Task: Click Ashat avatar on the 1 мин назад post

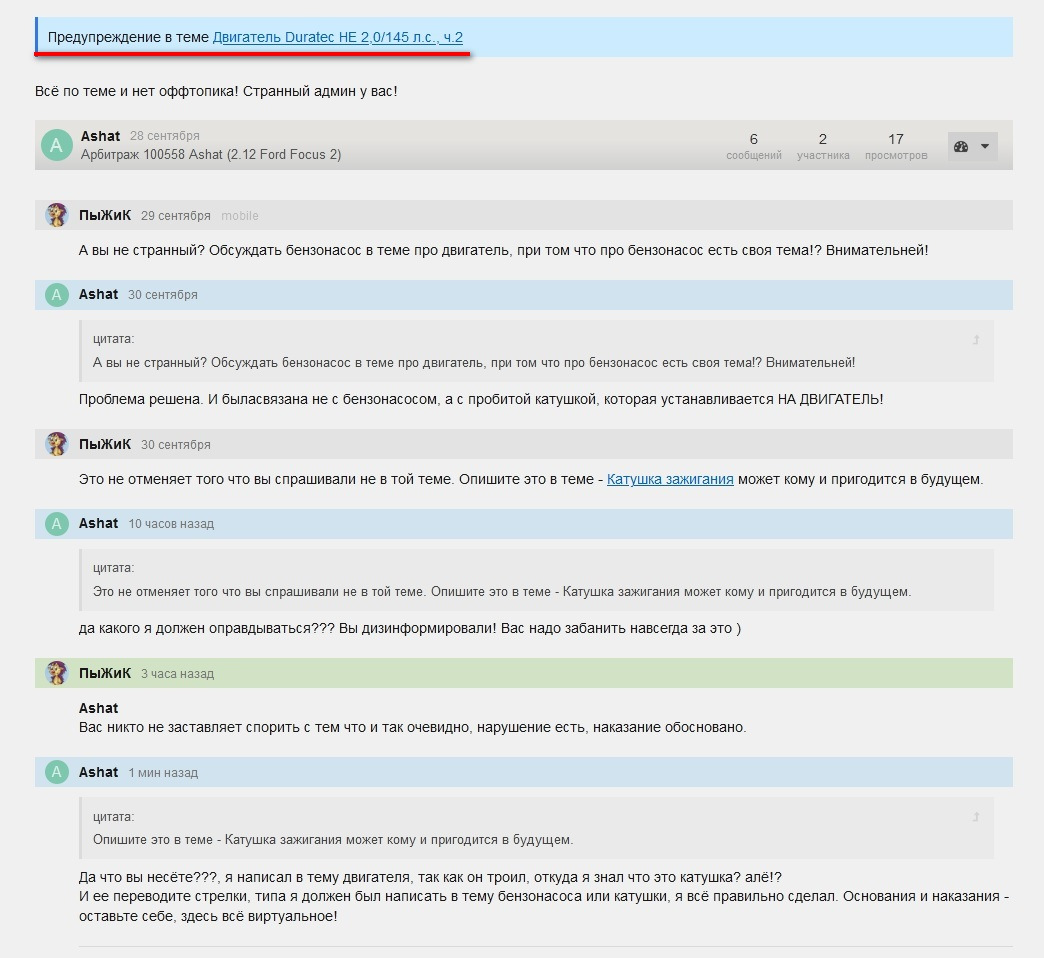Action: pos(57,772)
